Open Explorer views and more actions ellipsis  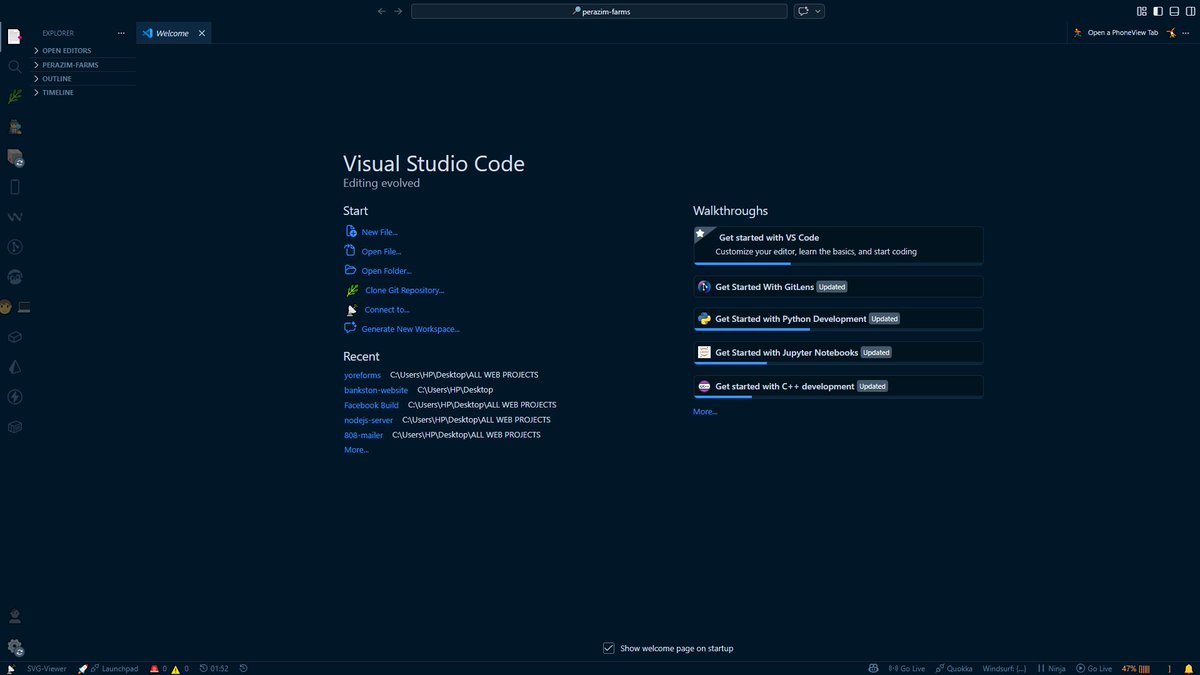[121, 32]
